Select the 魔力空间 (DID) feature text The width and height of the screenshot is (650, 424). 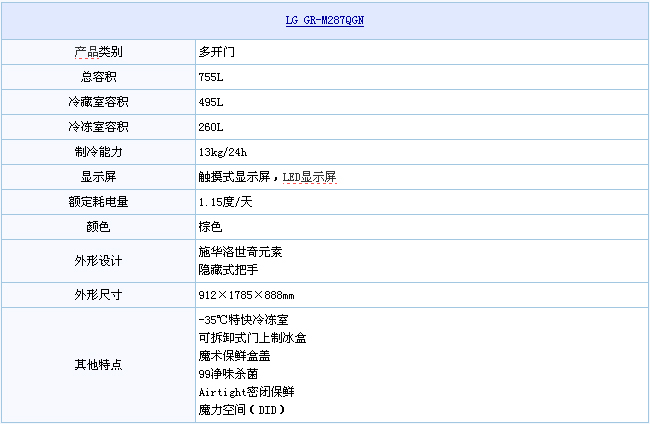[245, 410]
